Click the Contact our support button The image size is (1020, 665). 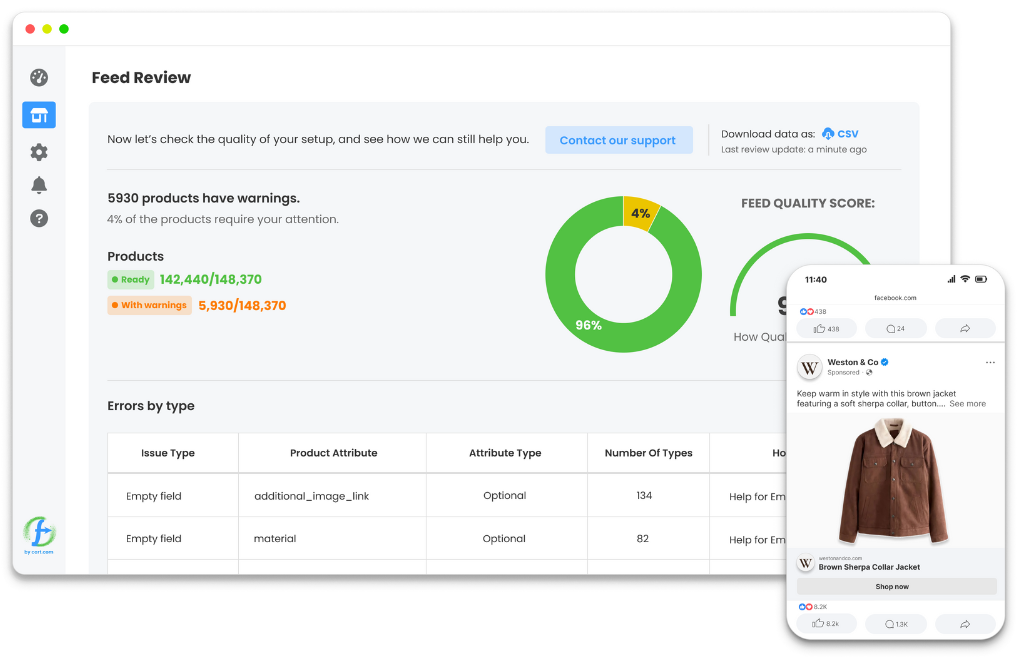click(618, 140)
